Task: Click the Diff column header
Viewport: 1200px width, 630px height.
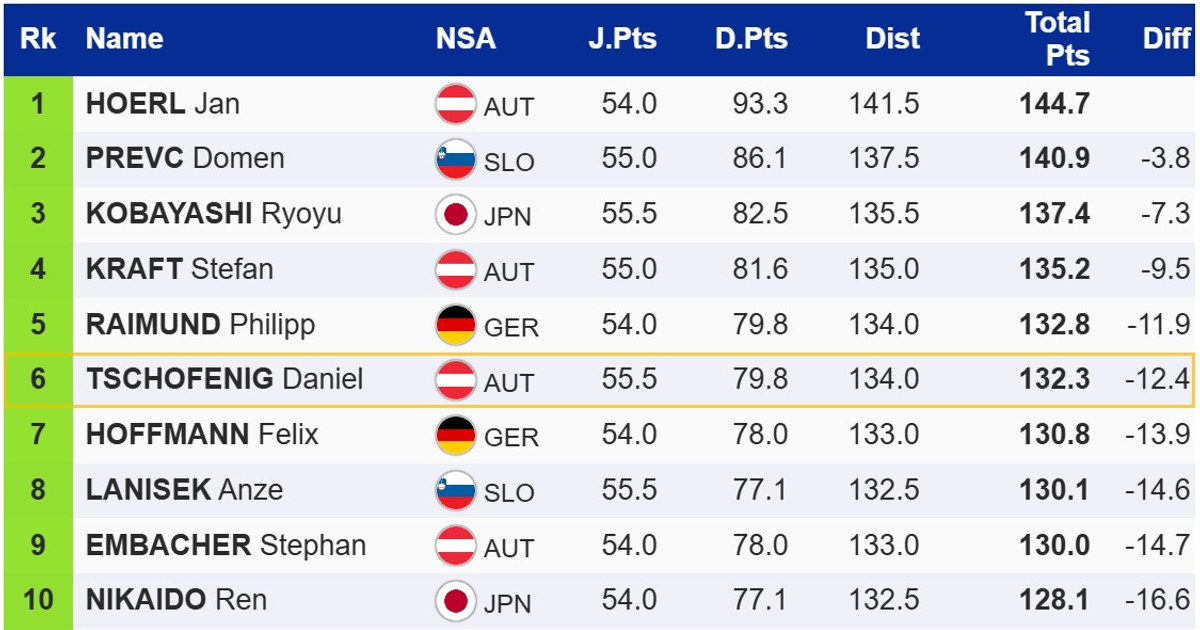Action: click(x=1166, y=39)
